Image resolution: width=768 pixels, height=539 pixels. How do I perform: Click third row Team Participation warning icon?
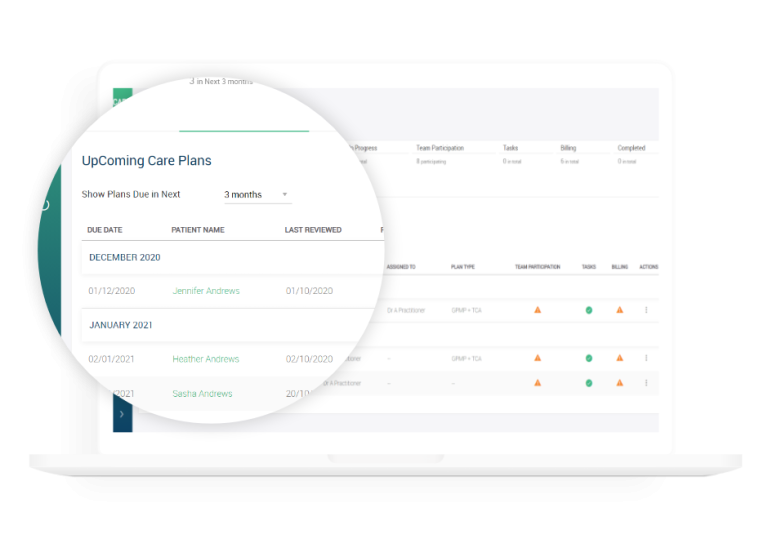[537, 383]
